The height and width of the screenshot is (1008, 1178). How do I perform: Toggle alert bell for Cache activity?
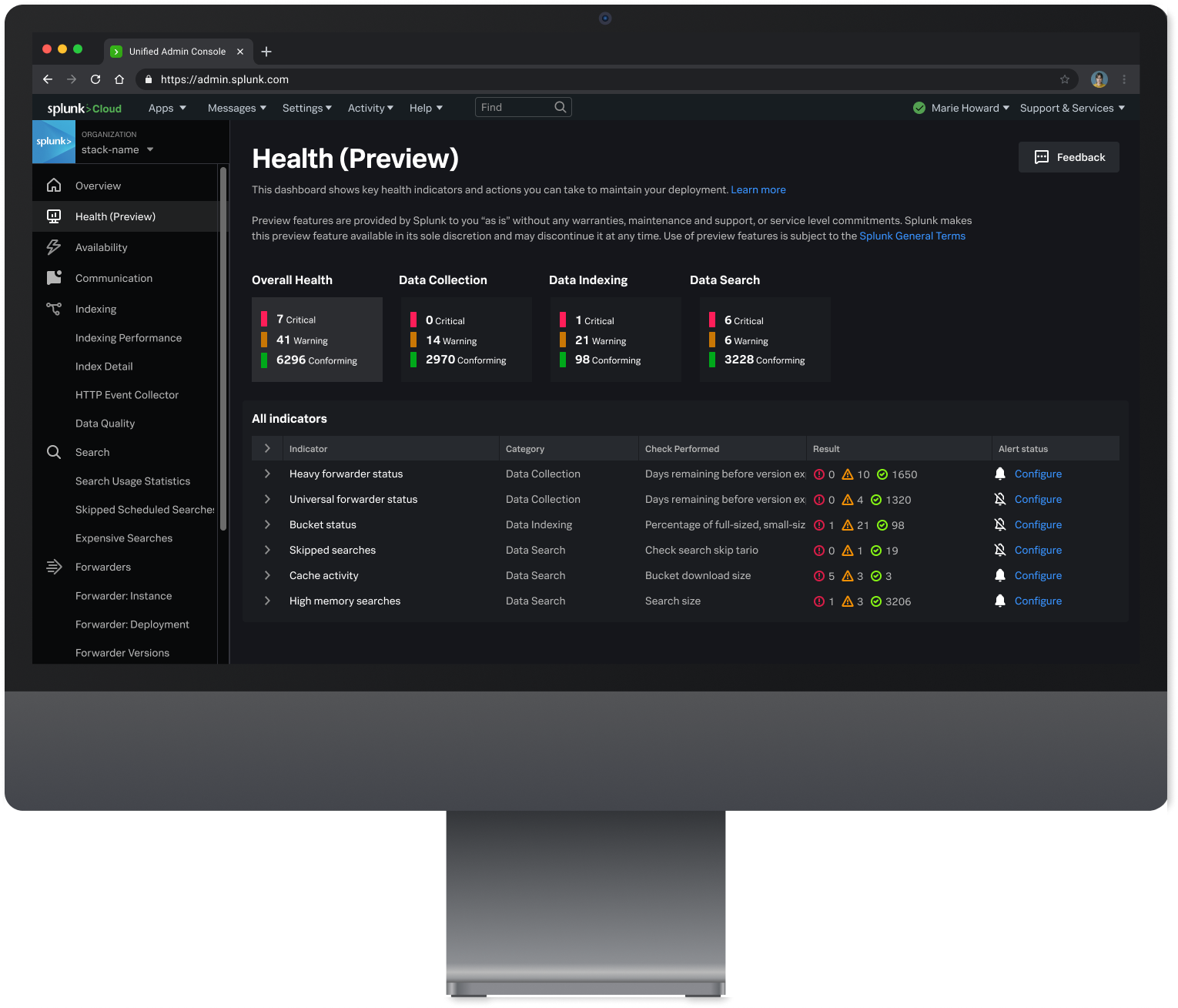point(1000,575)
